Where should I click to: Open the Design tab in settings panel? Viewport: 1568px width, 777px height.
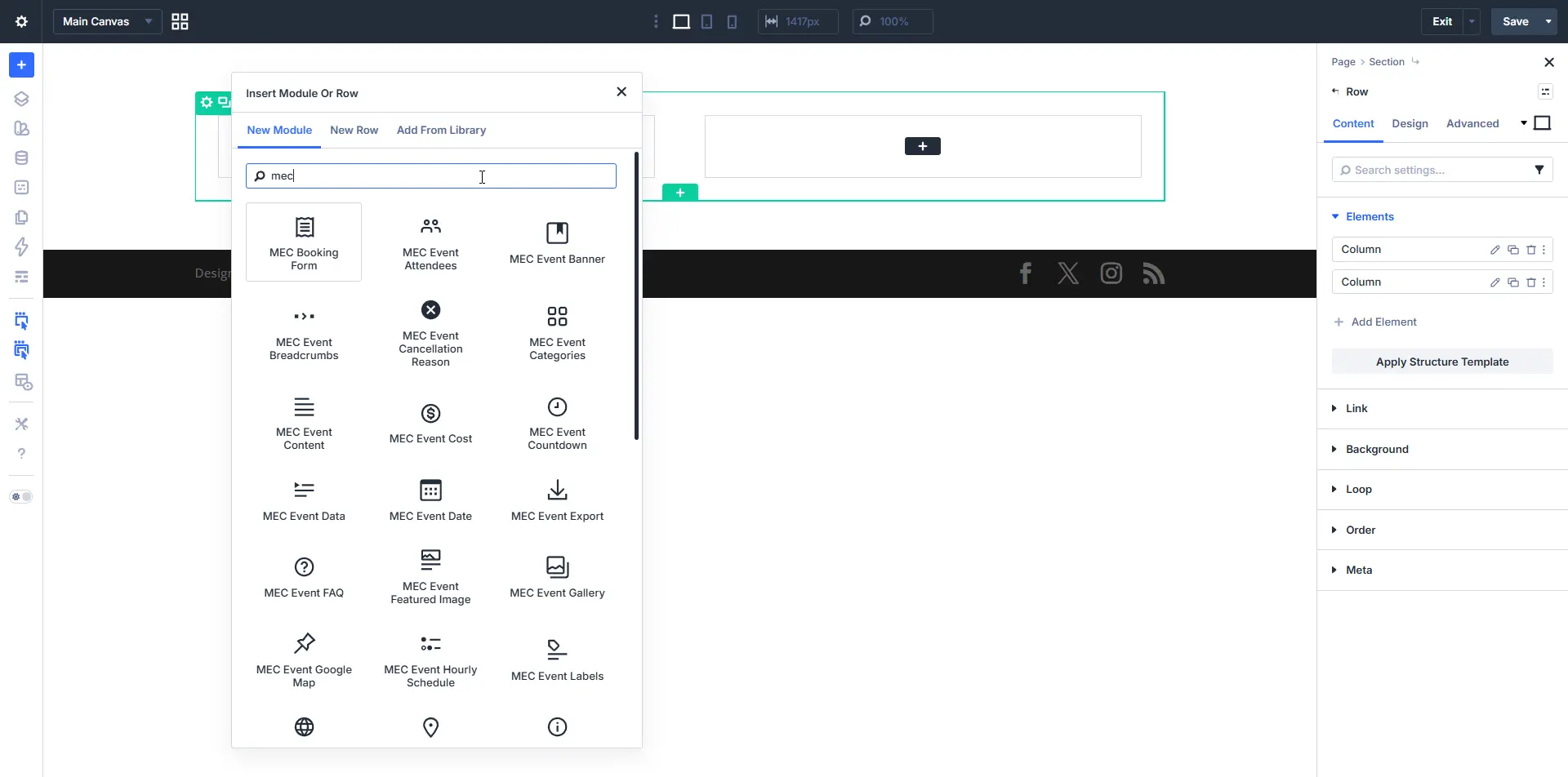tap(1410, 123)
